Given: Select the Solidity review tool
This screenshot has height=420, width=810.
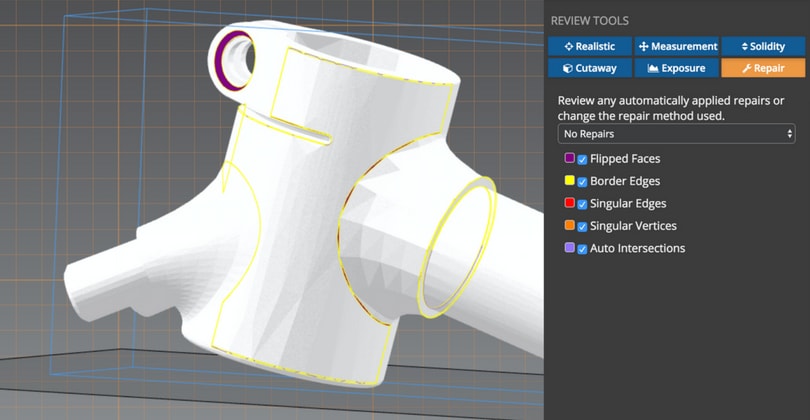Looking at the screenshot, I should (763, 46).
